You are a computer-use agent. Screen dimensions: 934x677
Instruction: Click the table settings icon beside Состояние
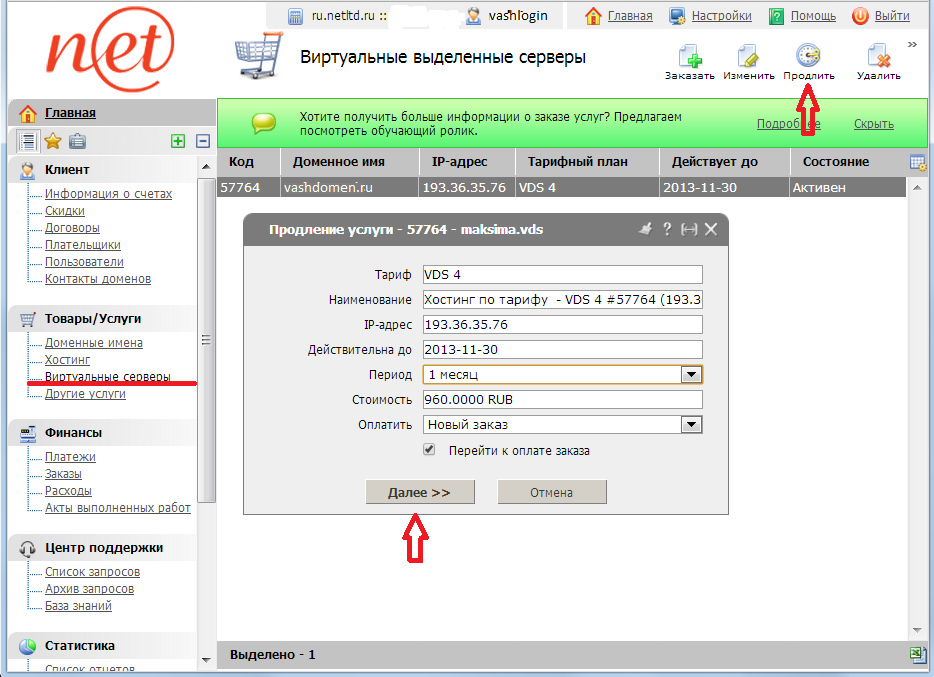(917, 162)
